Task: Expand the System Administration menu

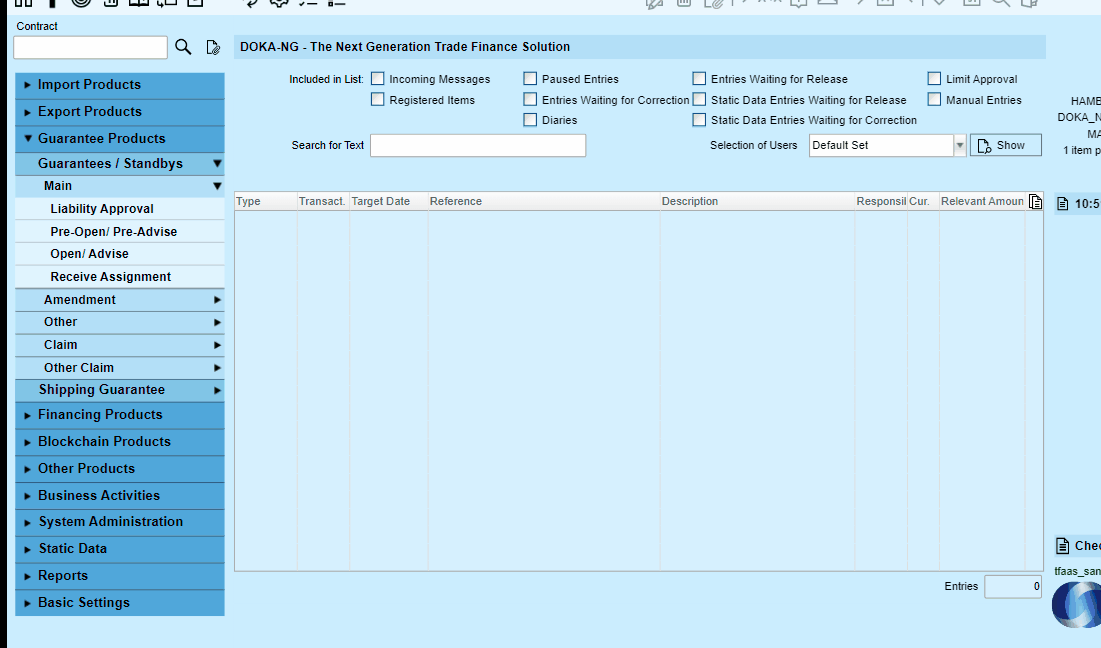Action: point(120,522)
